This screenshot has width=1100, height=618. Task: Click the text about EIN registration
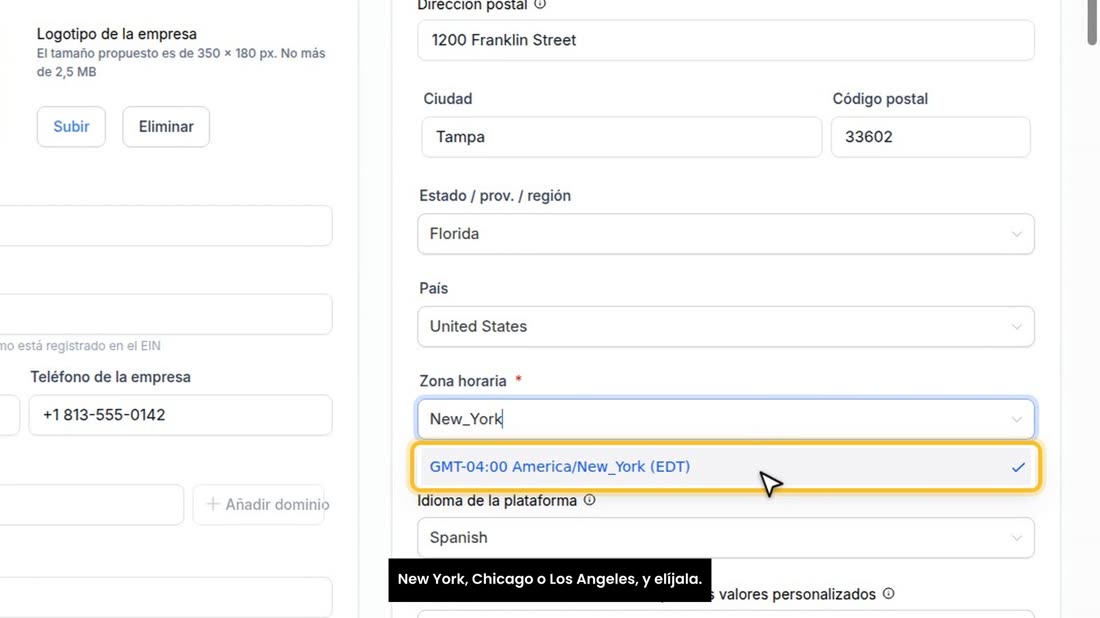pyautogui.click(x=80, y=346)
